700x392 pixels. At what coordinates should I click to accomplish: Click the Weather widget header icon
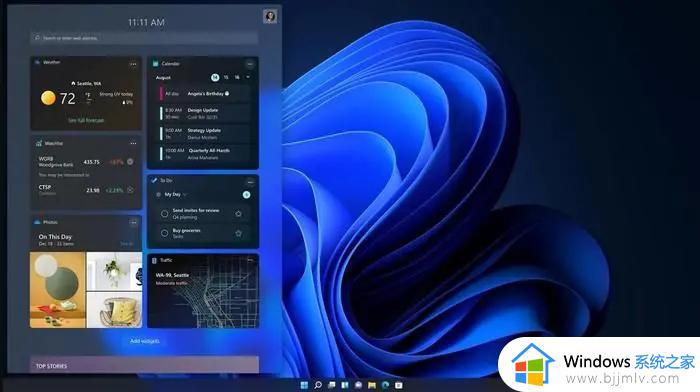tap(38, 63)
